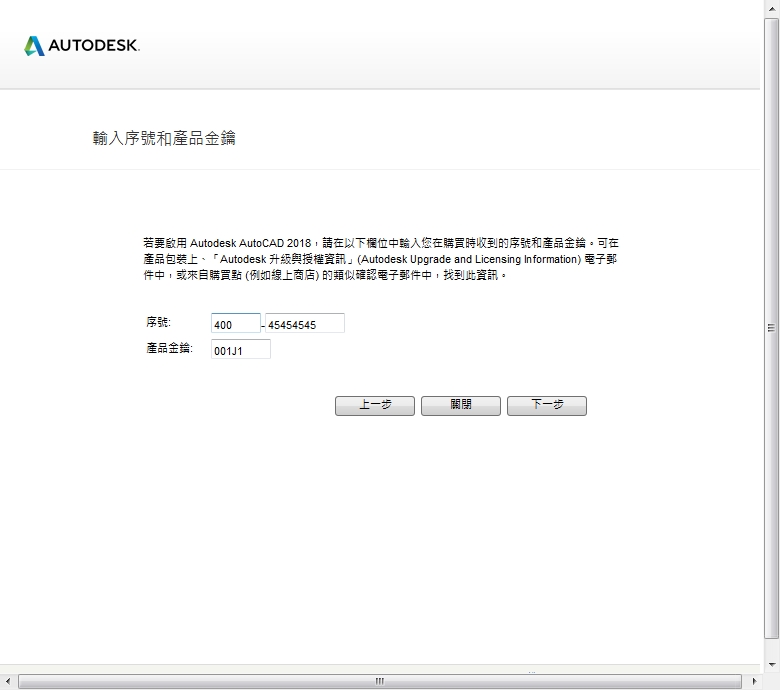Click the vertical scrollbar thumb

pyautogui.click(x=772, y=328)
